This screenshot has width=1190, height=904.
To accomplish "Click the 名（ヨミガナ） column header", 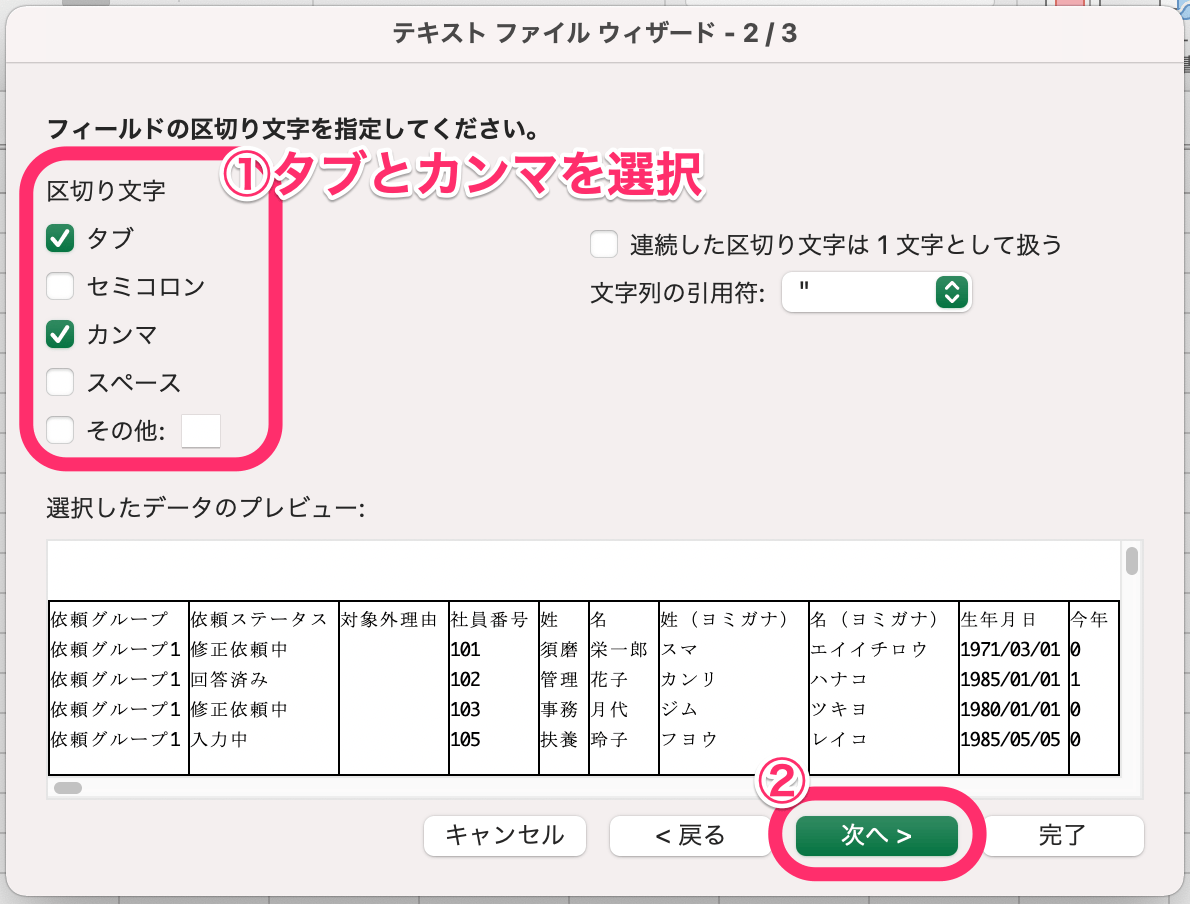I will (874, 619).
